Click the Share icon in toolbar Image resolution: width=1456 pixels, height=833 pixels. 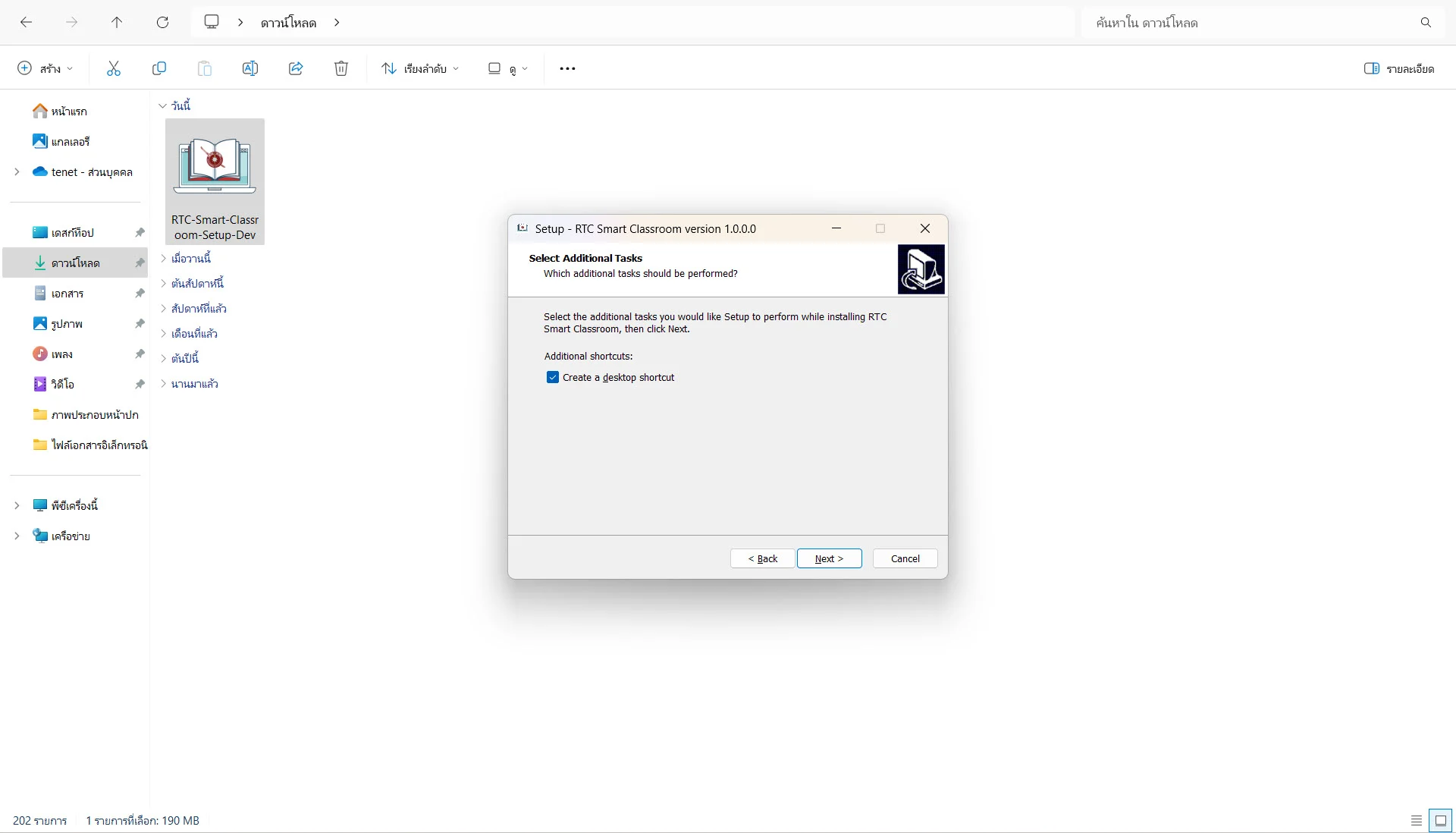pos(296,68)
